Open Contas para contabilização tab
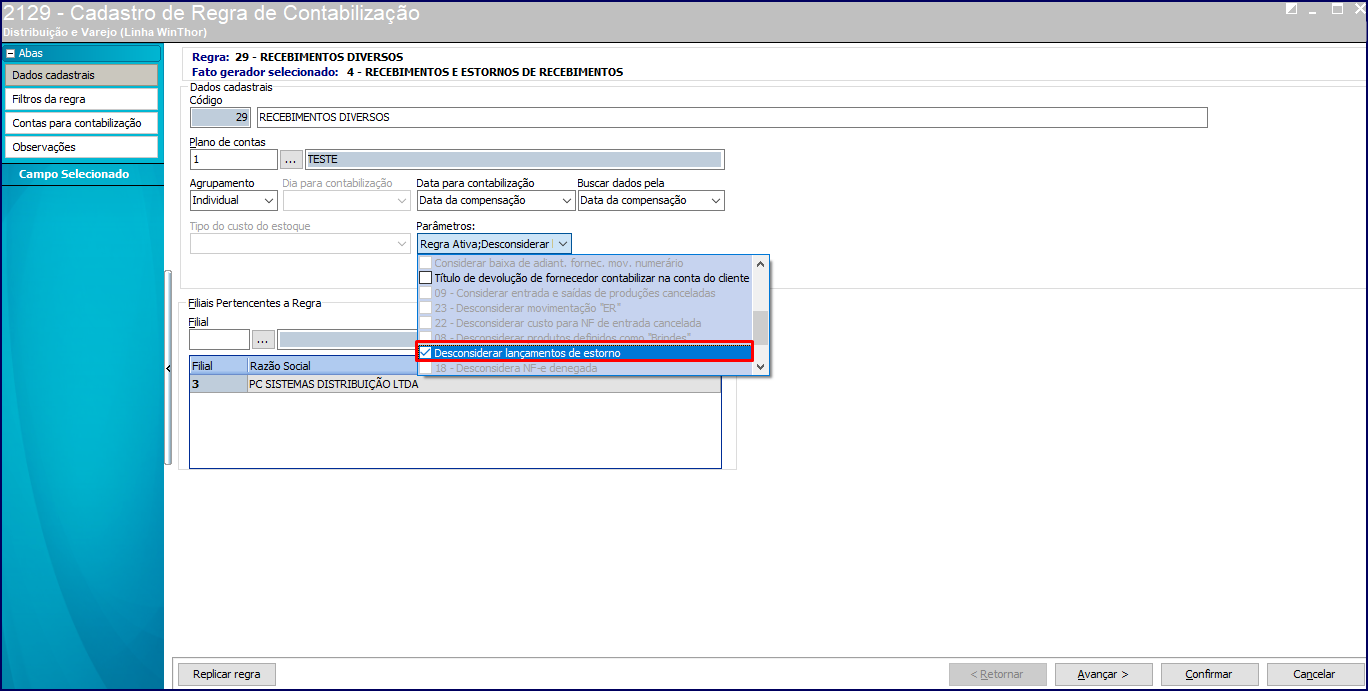1368x691 pixels. pyautogui.click(x=81, y=123)
